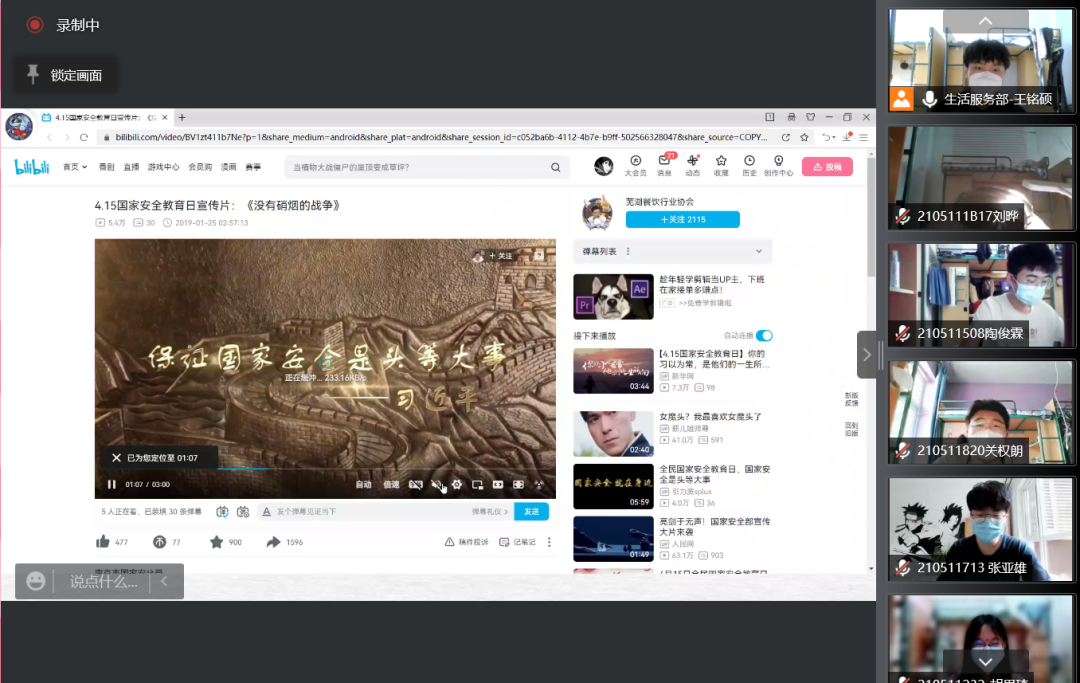Screen dimensions: 1080x683
Task: Give a coin to the video
Action: [159, 542]
